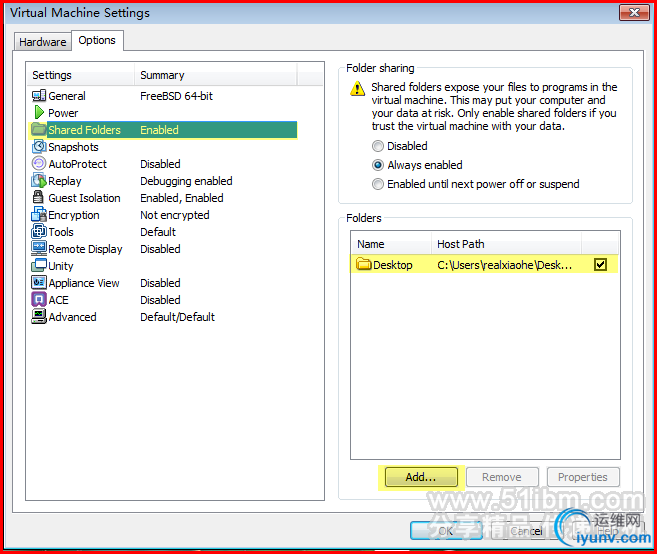657x554 pixels.
Task: Click the Name column header in Folders
Action: (391, 244)
